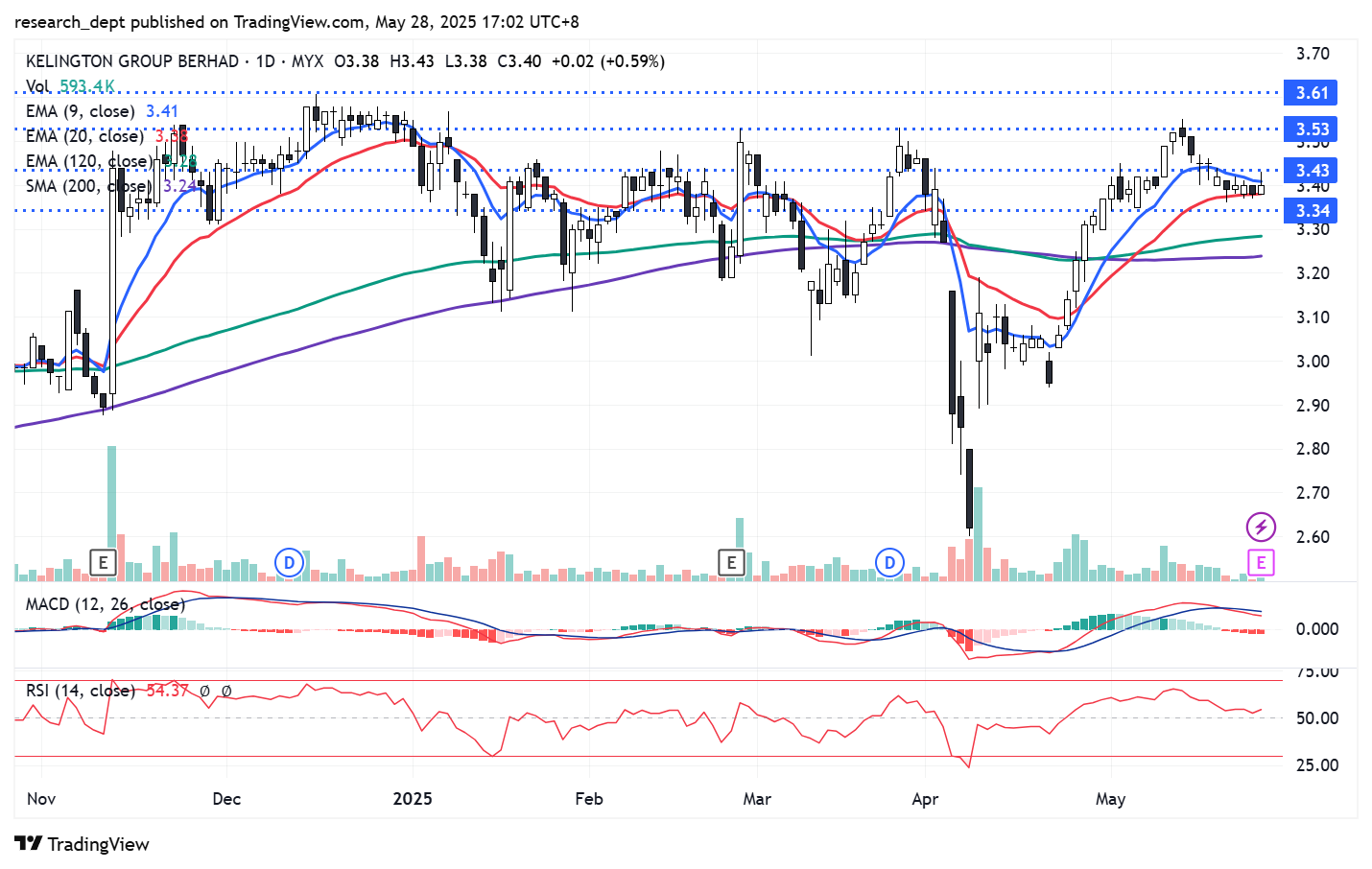1372x869 pixels.
Task: Click the TradingView logo at bottom
Action: (x=83, y=844)
